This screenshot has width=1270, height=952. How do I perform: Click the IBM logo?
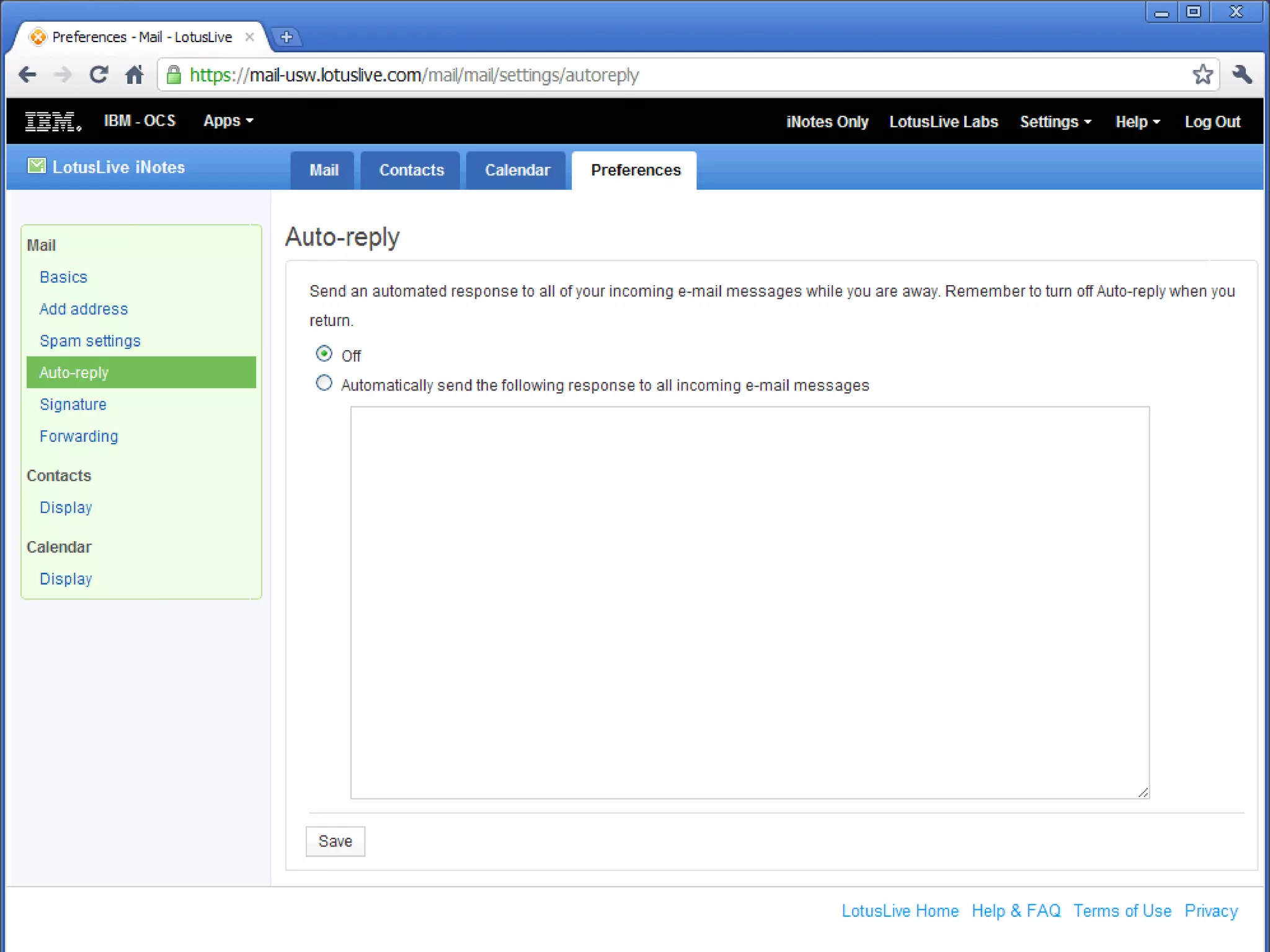tap(53, 121)
